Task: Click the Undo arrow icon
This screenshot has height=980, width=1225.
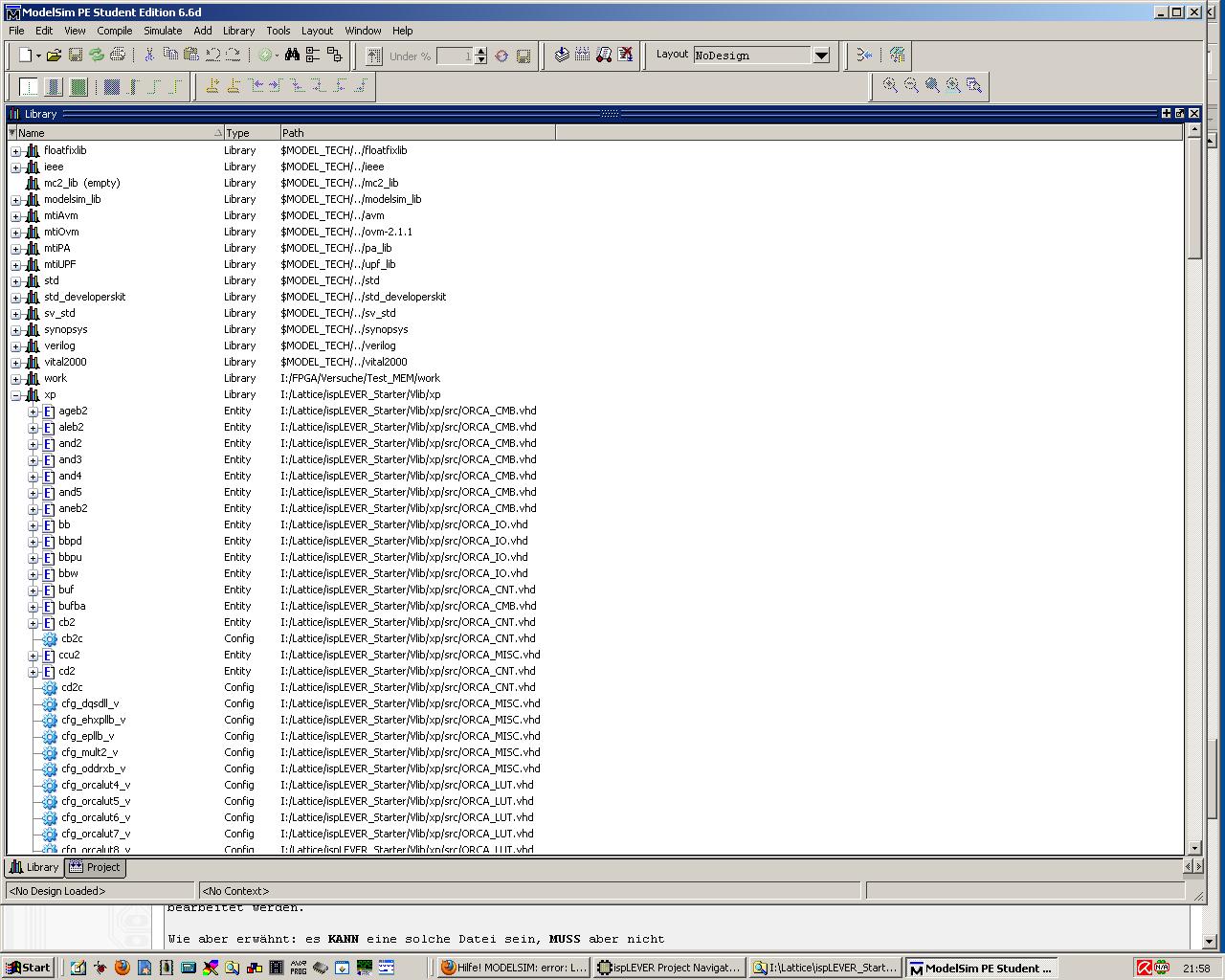Action: click(212, 56)
